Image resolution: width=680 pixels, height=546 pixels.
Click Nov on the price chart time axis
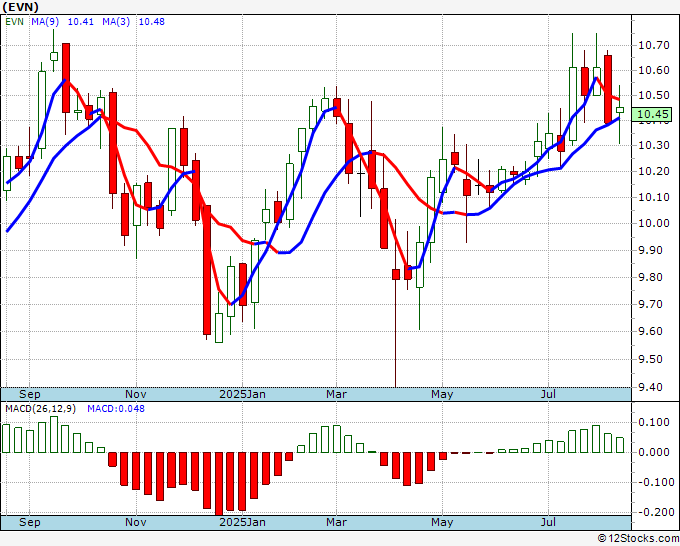(136, 394)
